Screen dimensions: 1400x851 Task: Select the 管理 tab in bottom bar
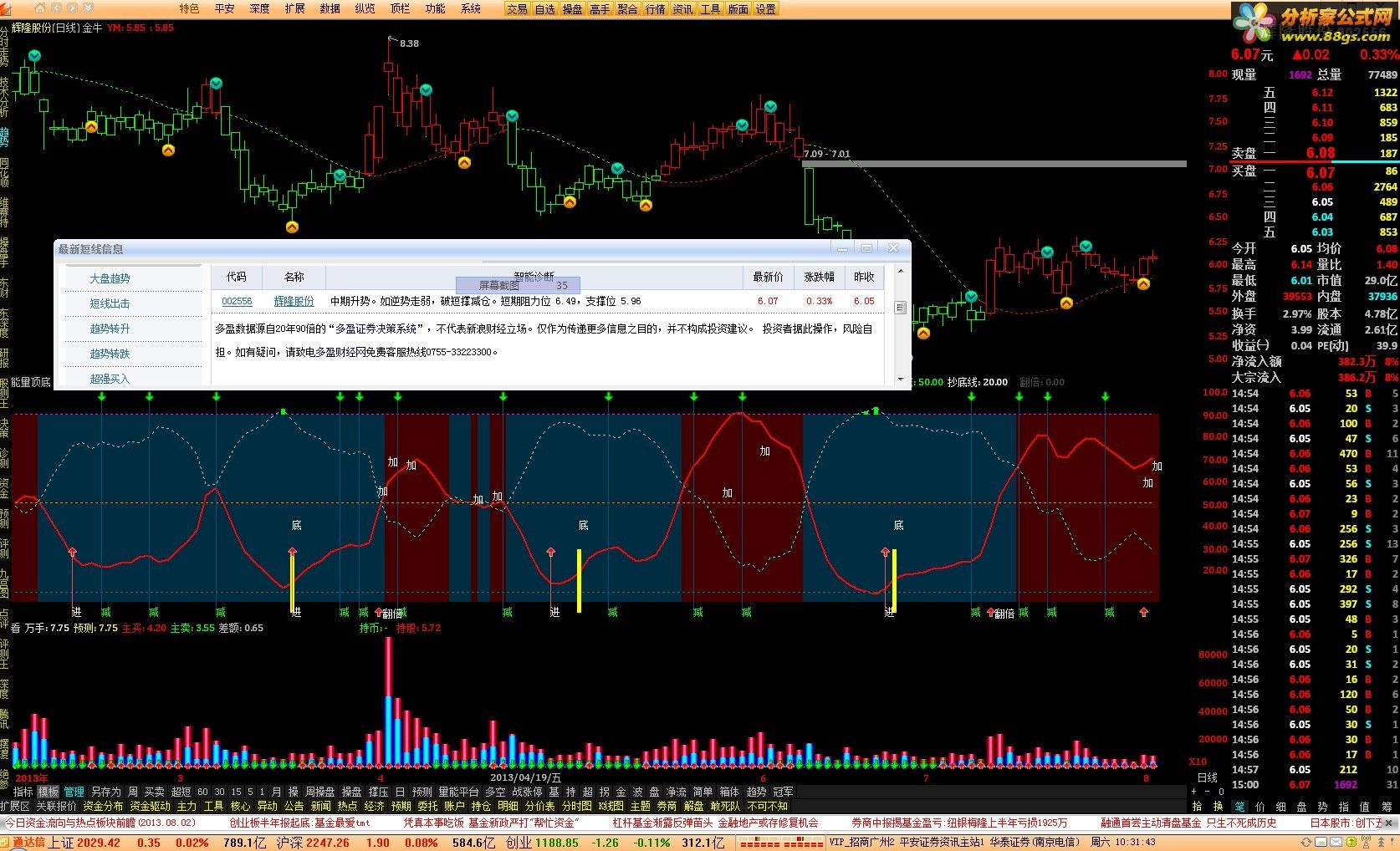(x=74, y=792)
